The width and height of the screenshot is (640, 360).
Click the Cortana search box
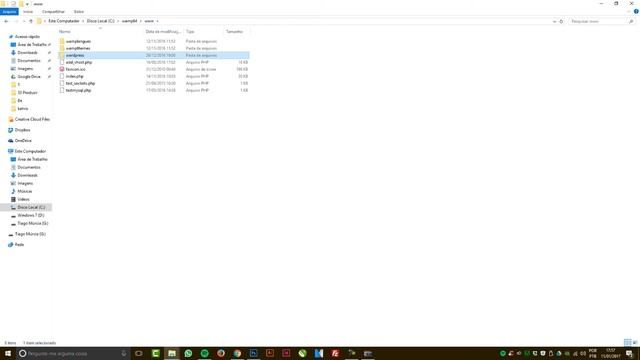(73, 353)
